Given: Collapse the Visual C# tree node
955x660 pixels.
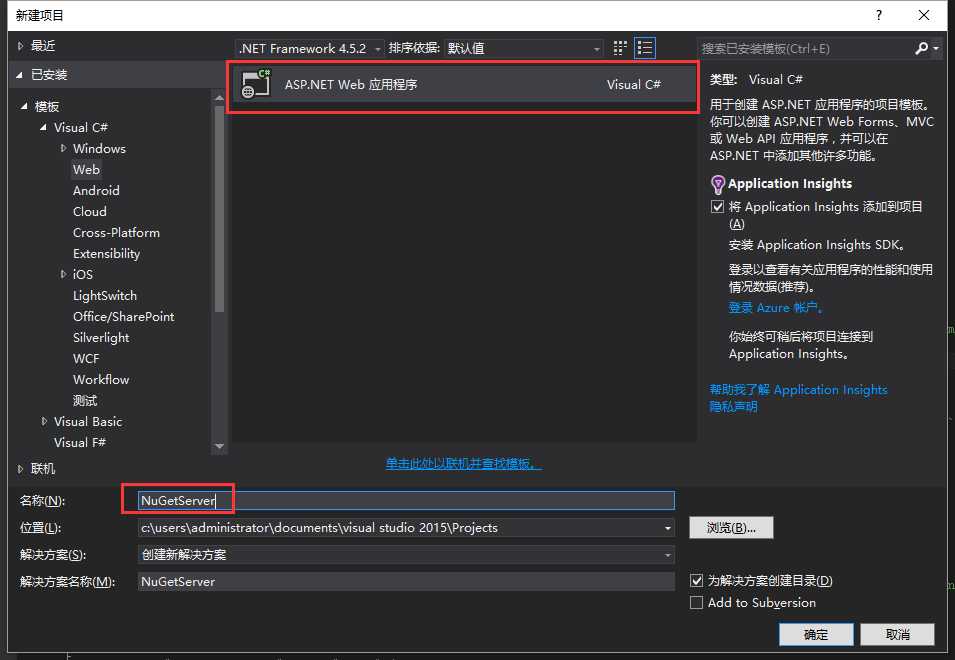Looking at the screenshot, I should (x=43, y=127).
